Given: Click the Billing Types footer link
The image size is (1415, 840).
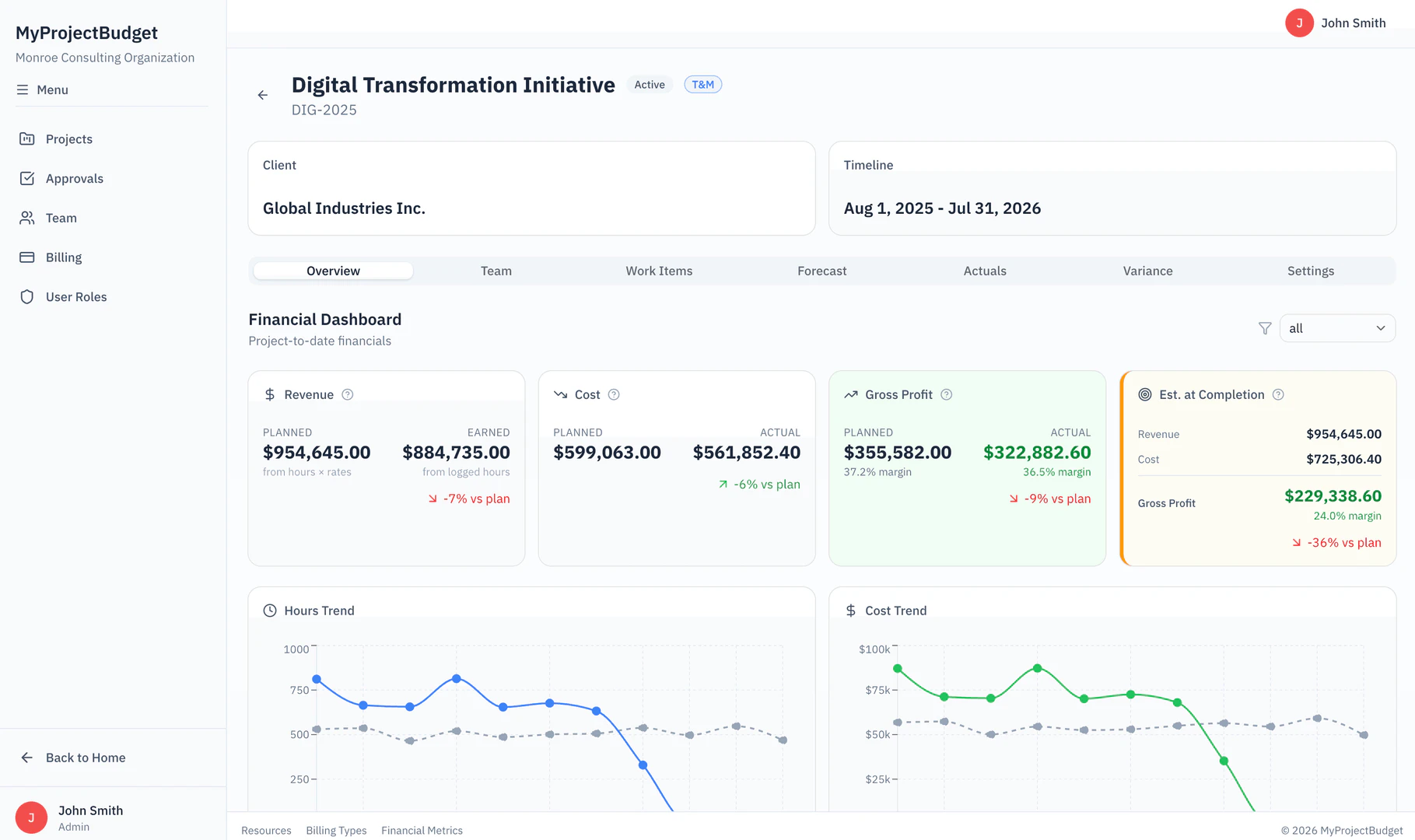Looking at the screenshot, I should 336,830.
